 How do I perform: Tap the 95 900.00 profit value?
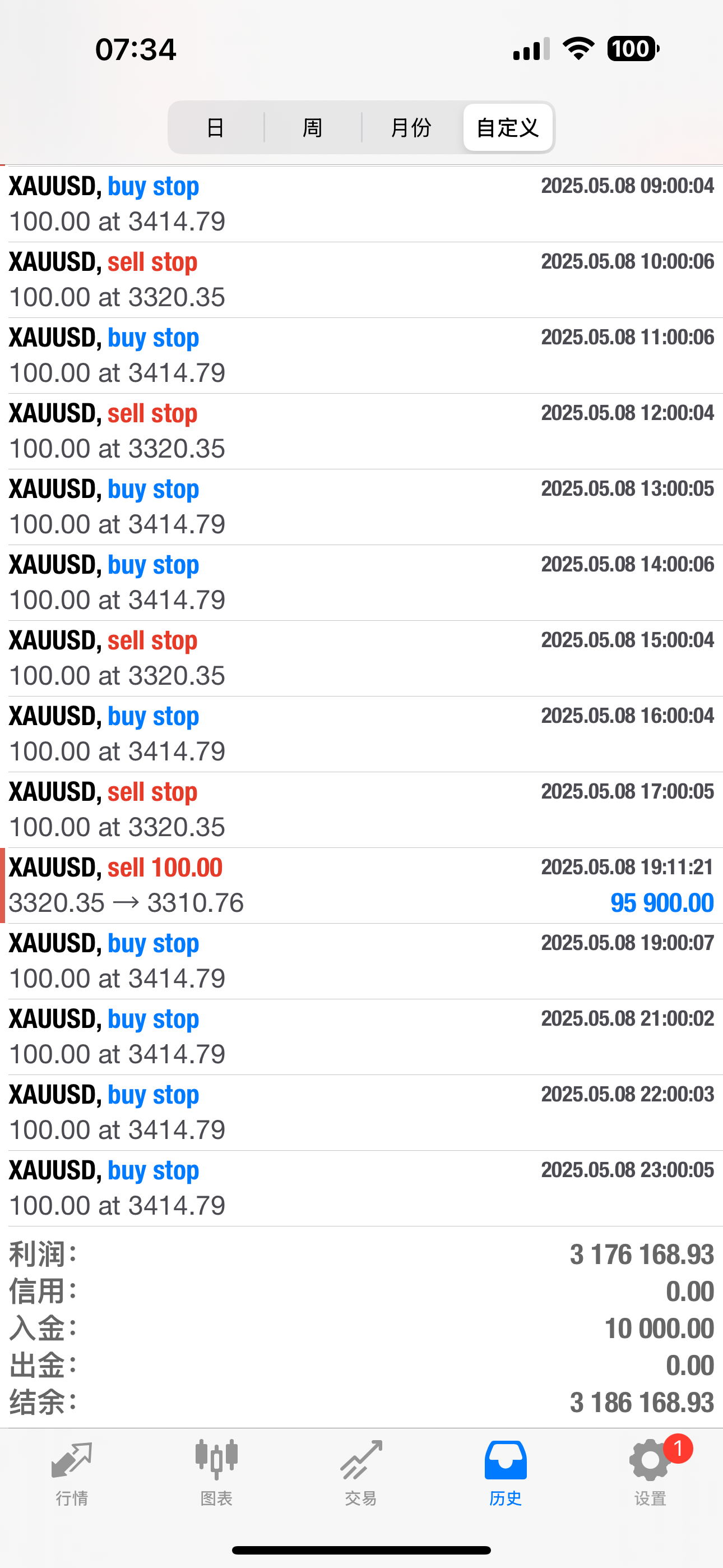(661, 903)
